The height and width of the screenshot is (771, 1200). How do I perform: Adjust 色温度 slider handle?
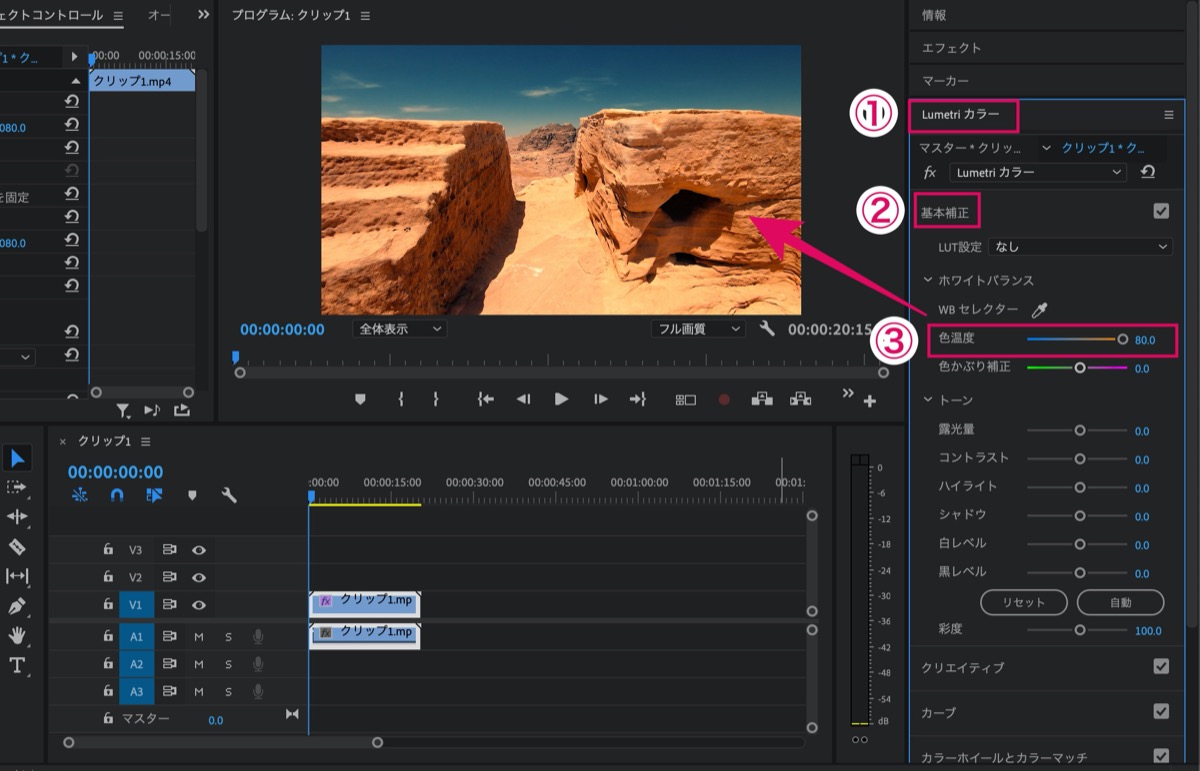1123,339
